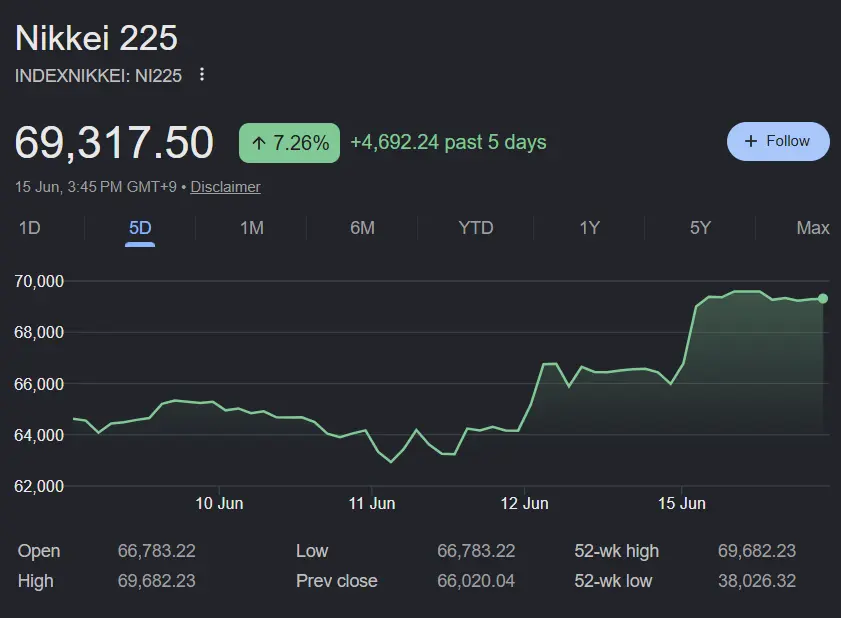Click the timestamp 15 Jun, 3:45 PM GMT+9
Image resolution: width=841 pixels, height=618 pixels.
[95, 187]
